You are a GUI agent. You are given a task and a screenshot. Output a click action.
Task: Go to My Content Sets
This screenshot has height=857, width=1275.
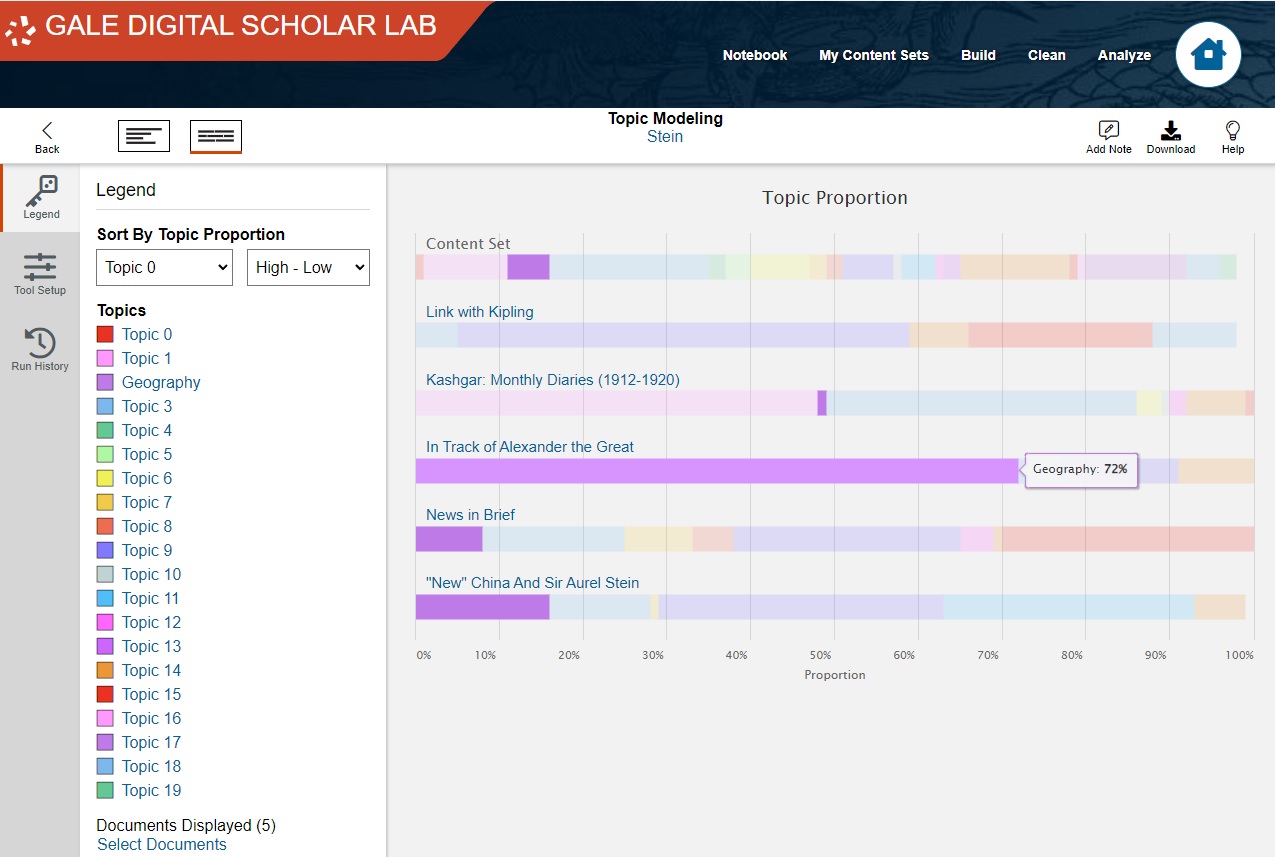point(874,55)
